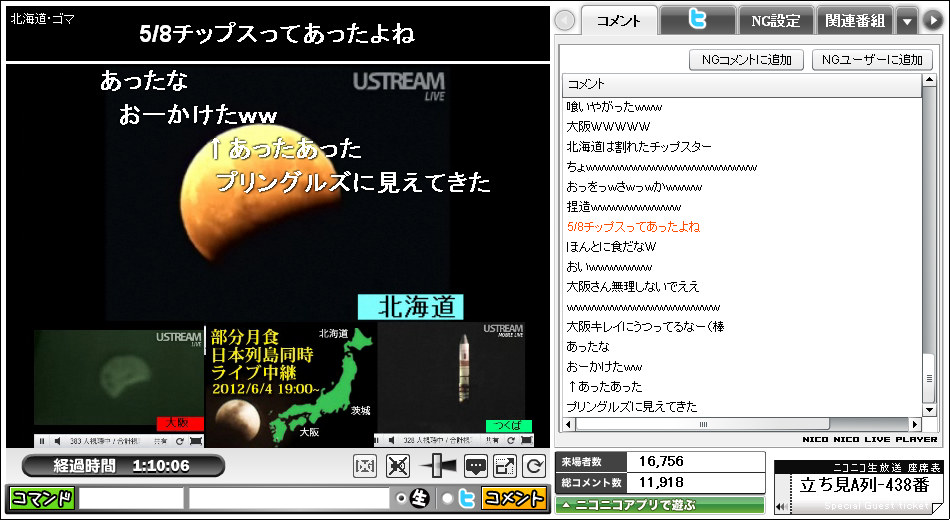Click the horizontal scroll-left arrow in comments
Screen dimensions: 950x520
click(568, 424)
